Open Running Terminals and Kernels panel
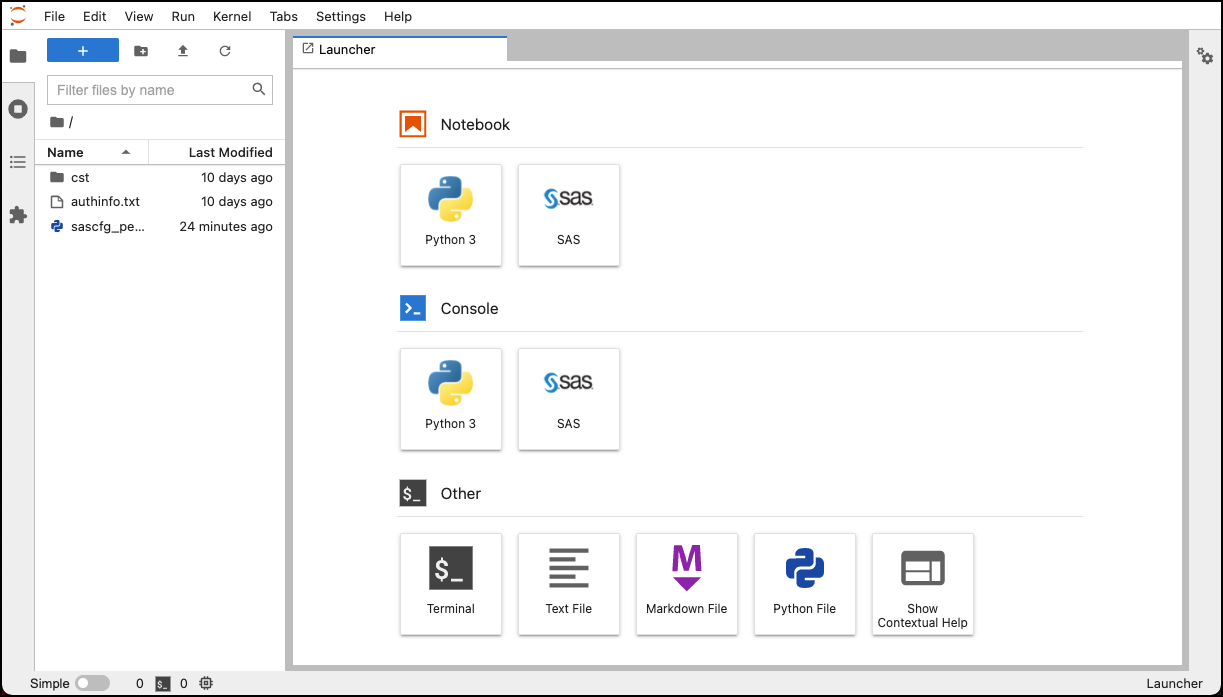The image size is (1223, 697). pos(18,109)
